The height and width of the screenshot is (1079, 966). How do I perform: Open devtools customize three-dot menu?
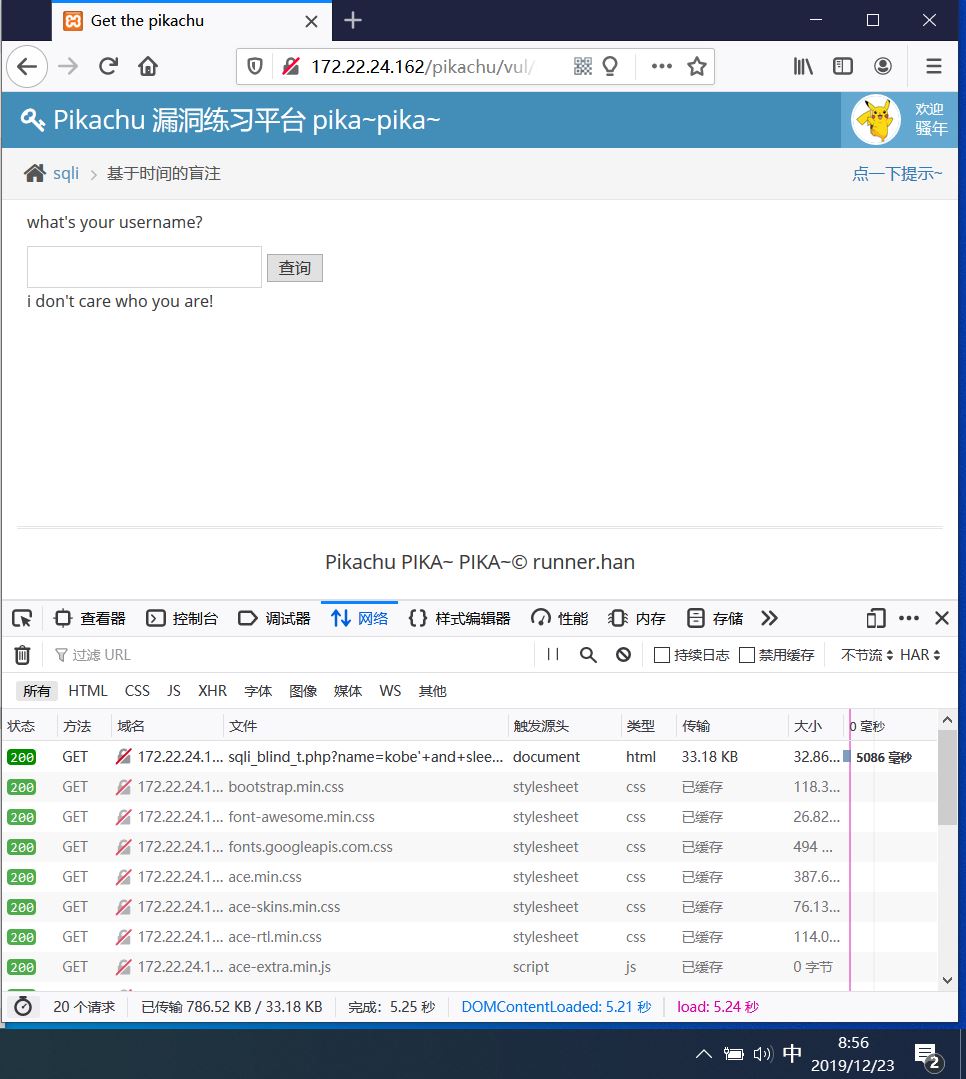(909, 619)
